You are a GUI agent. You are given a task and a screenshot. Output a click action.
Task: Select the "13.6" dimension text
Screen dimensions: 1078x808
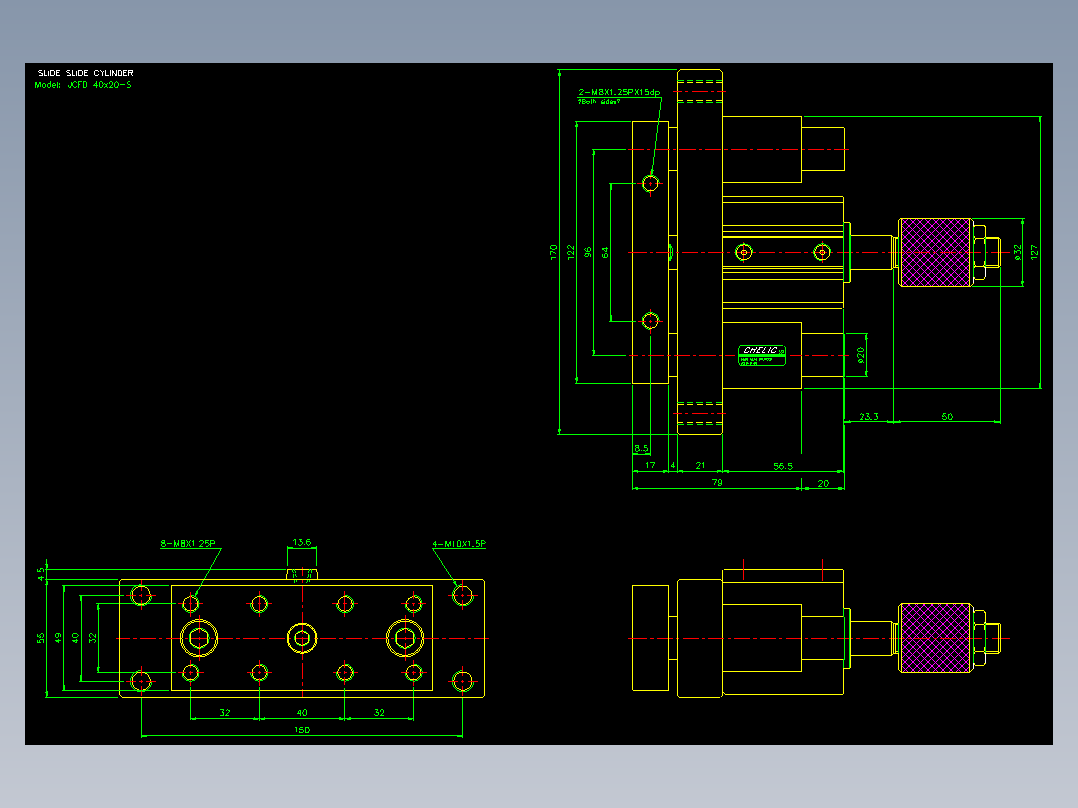(302, 542)
